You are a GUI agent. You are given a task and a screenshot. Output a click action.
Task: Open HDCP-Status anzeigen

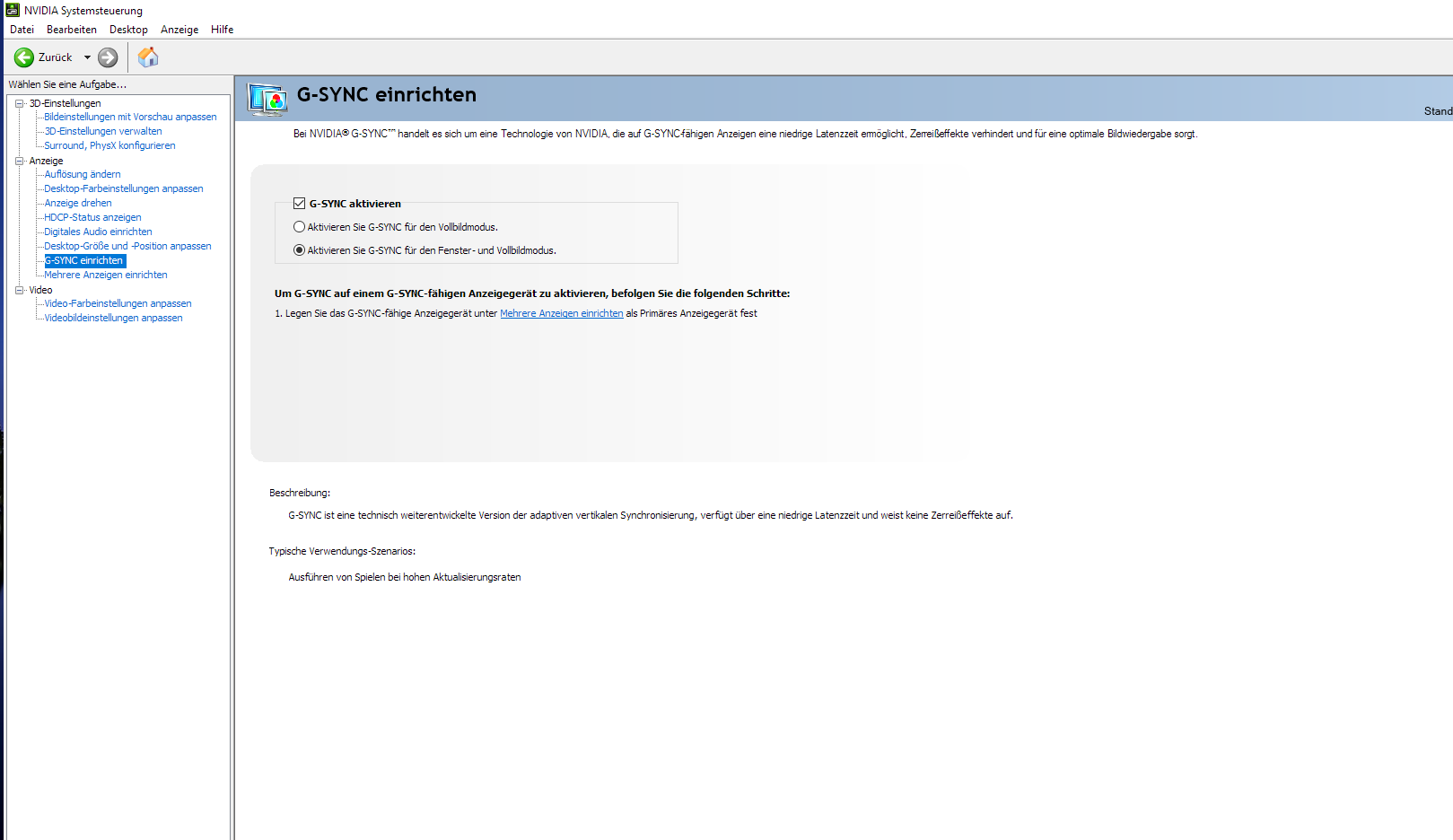tap(92, 217)
